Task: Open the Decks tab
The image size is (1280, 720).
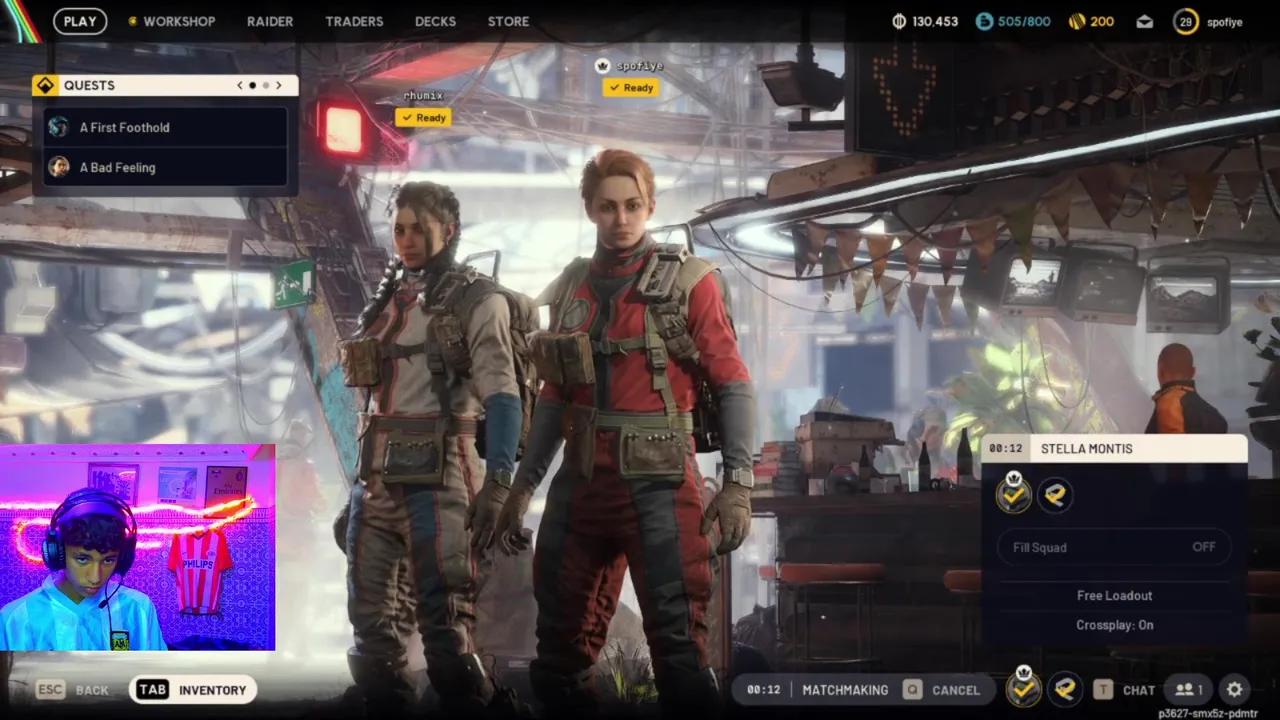Action: [x=435, y=21]
